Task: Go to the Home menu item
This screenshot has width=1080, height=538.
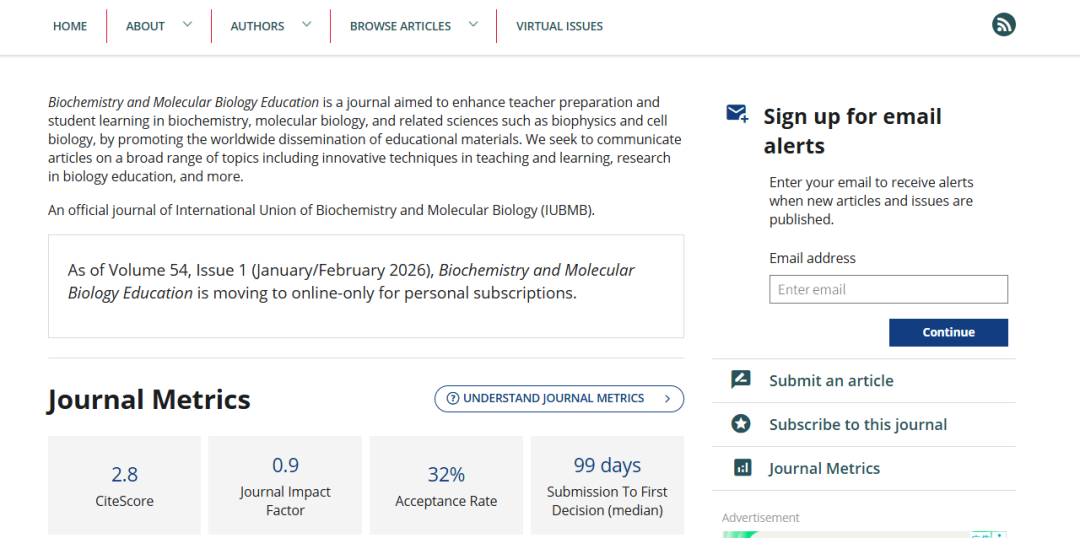Action: coord(70,26)
